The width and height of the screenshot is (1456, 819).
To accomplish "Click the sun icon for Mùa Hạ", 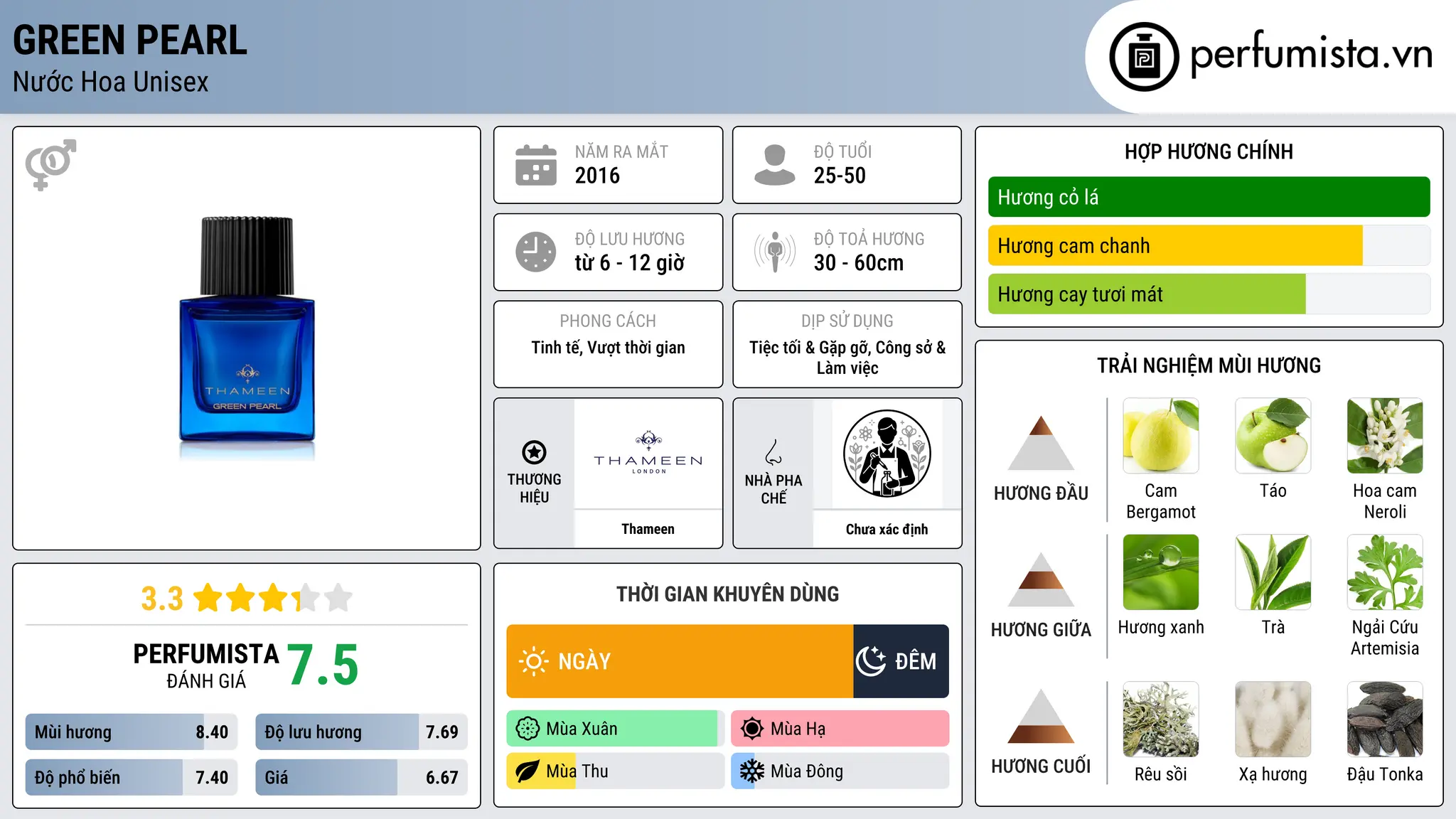I will coord(752,729).
